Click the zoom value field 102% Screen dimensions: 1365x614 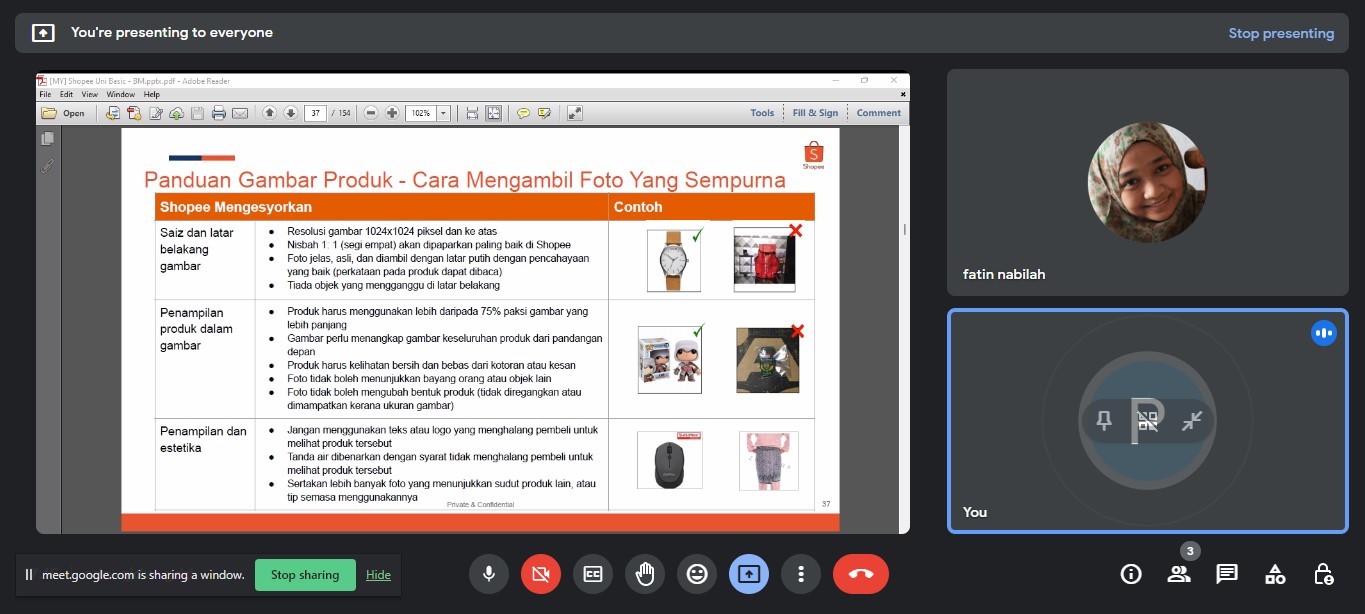(x=421, y=113)
